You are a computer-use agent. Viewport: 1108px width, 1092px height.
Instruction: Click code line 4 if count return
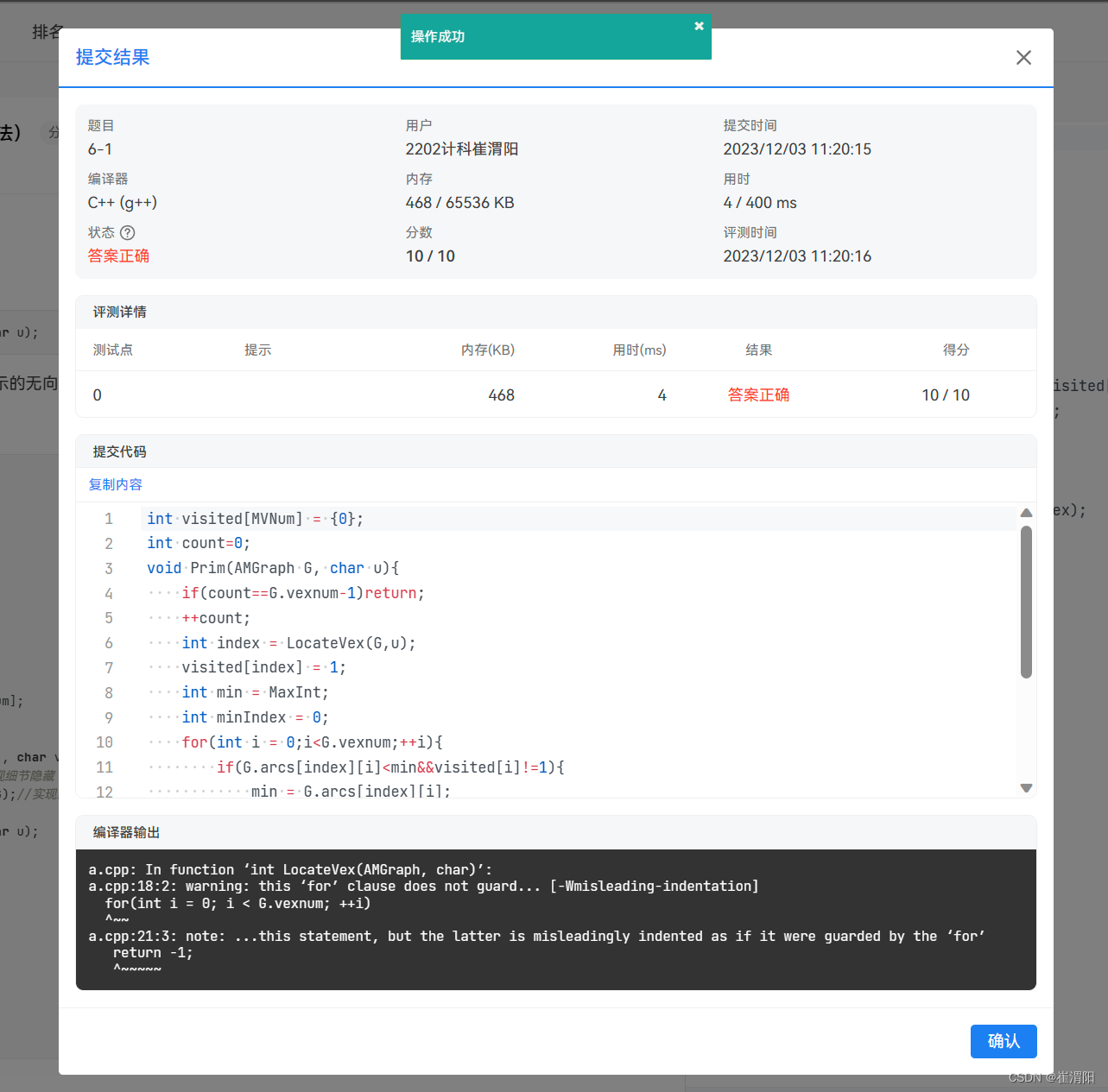[x=303, y=593]
